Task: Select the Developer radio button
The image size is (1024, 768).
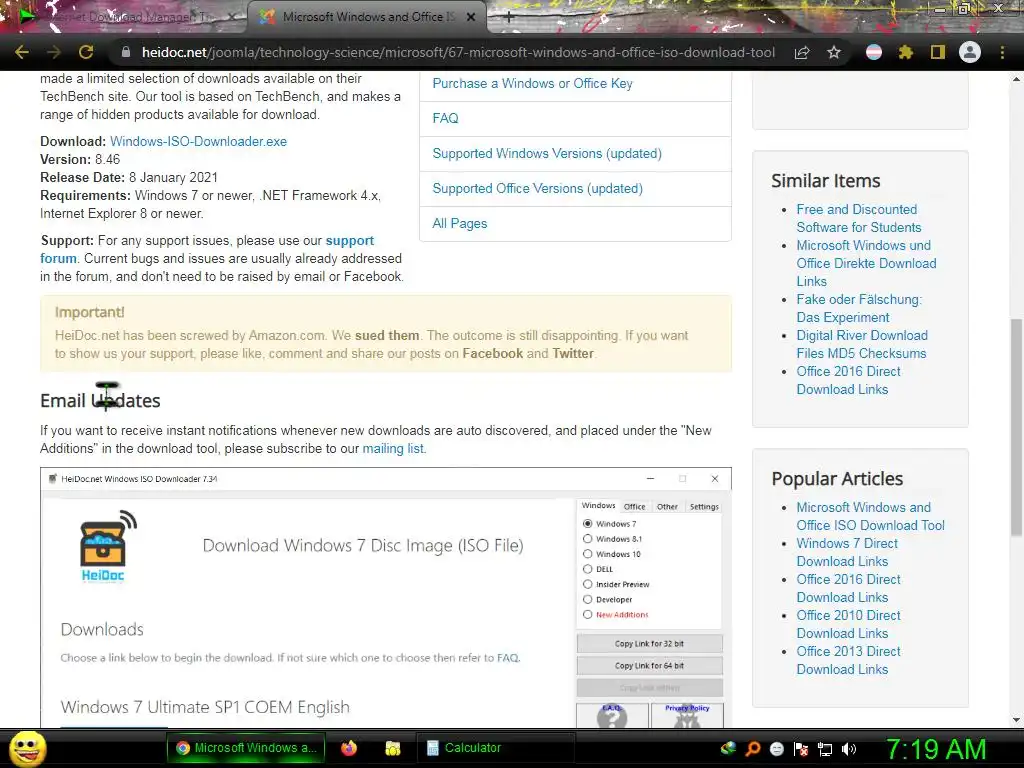Action: point(588,600)
